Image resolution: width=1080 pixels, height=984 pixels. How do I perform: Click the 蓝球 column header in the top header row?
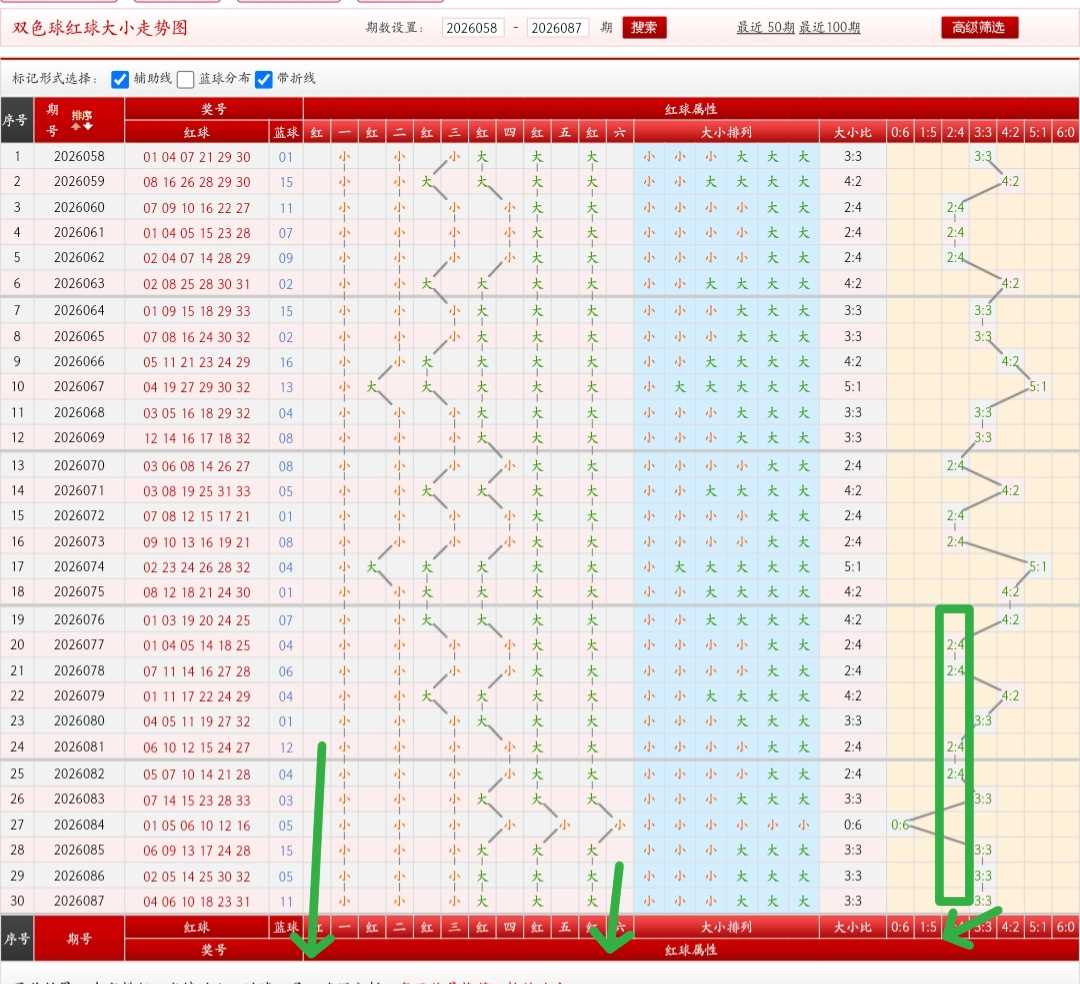pos(286,132)
